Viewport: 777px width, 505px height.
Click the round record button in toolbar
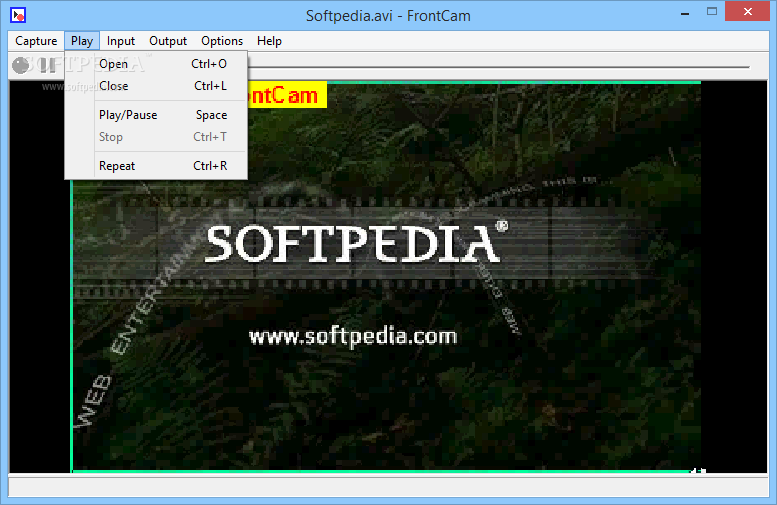coord(21,65)
